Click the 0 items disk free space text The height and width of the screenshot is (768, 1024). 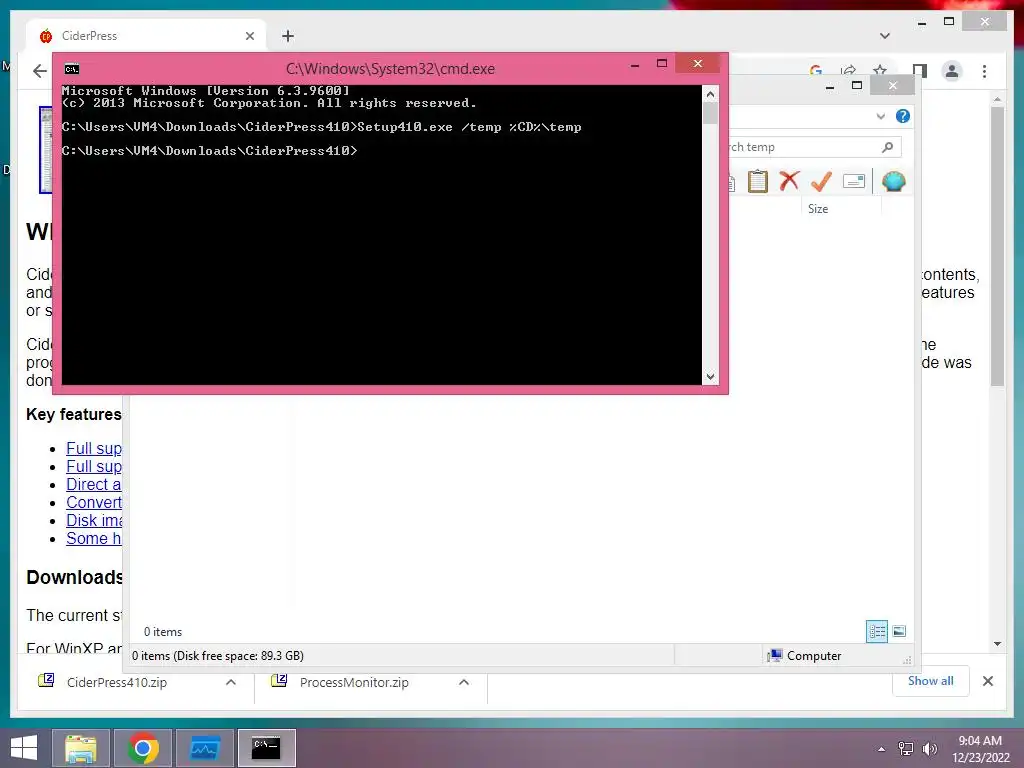click(217, 656)
